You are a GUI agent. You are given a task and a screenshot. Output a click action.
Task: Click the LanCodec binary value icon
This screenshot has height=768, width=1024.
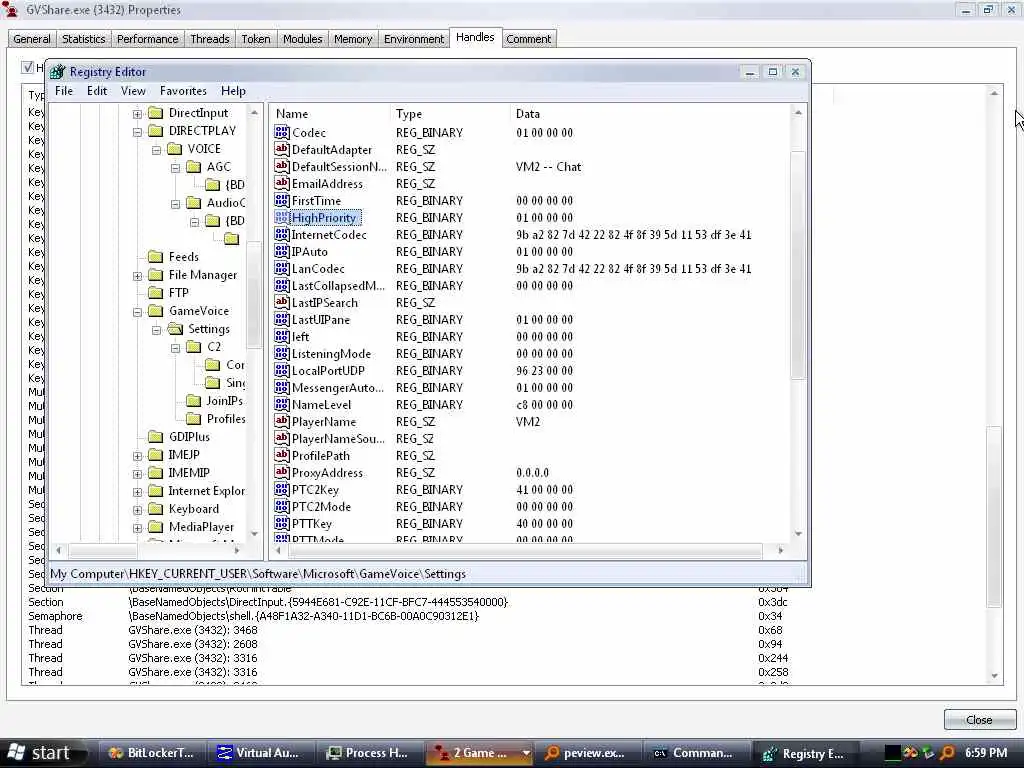click(x=281, y=268)
